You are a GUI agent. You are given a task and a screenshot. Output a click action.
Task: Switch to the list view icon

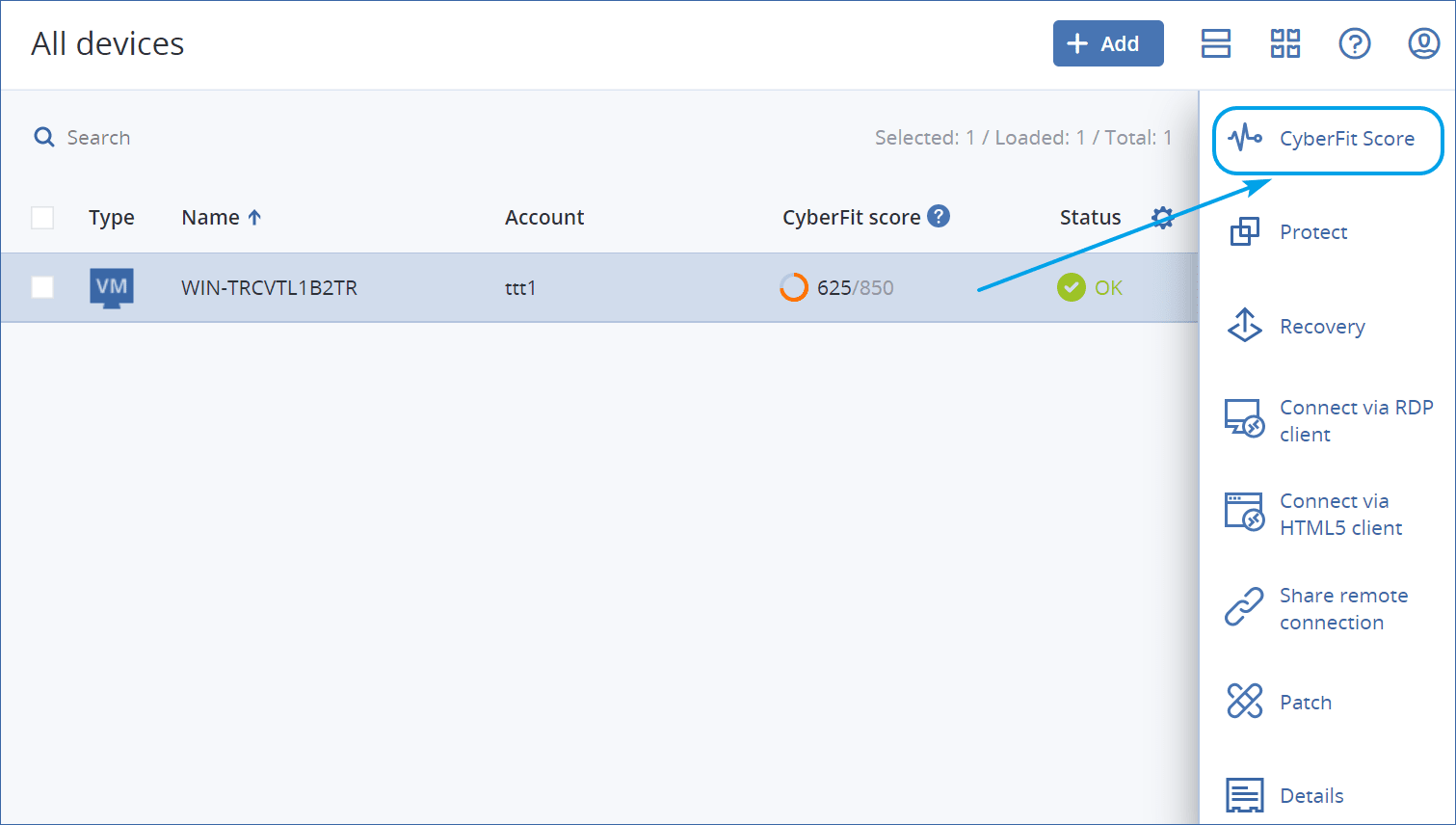coord(1216,43)
